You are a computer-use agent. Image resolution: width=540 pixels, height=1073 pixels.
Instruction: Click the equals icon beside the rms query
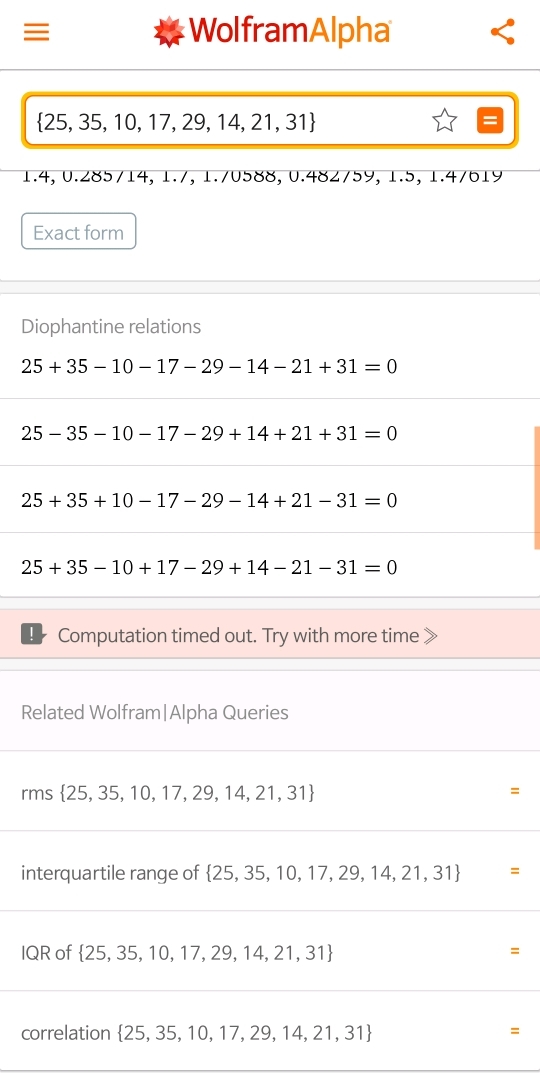[x=515, y=791]
